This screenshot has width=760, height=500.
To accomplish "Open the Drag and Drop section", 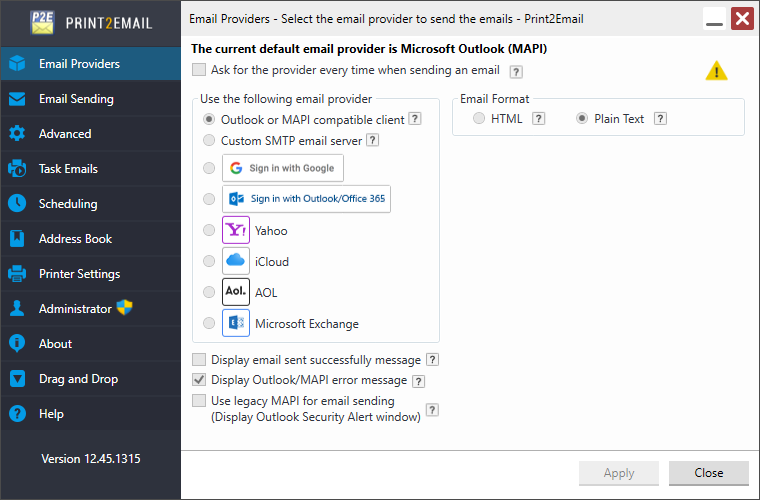I will (x=91, y=378).
